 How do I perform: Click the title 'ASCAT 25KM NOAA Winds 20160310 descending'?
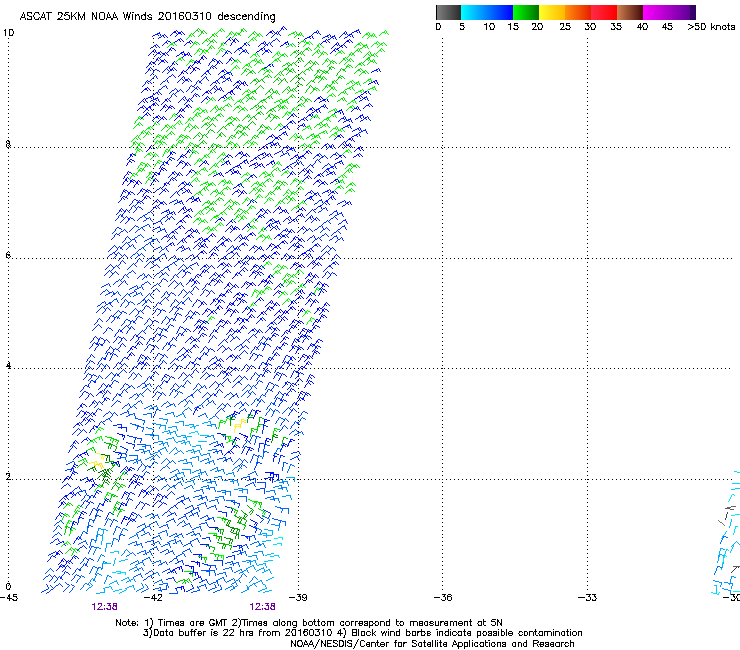pyautogui.click(x=147, y=16)
